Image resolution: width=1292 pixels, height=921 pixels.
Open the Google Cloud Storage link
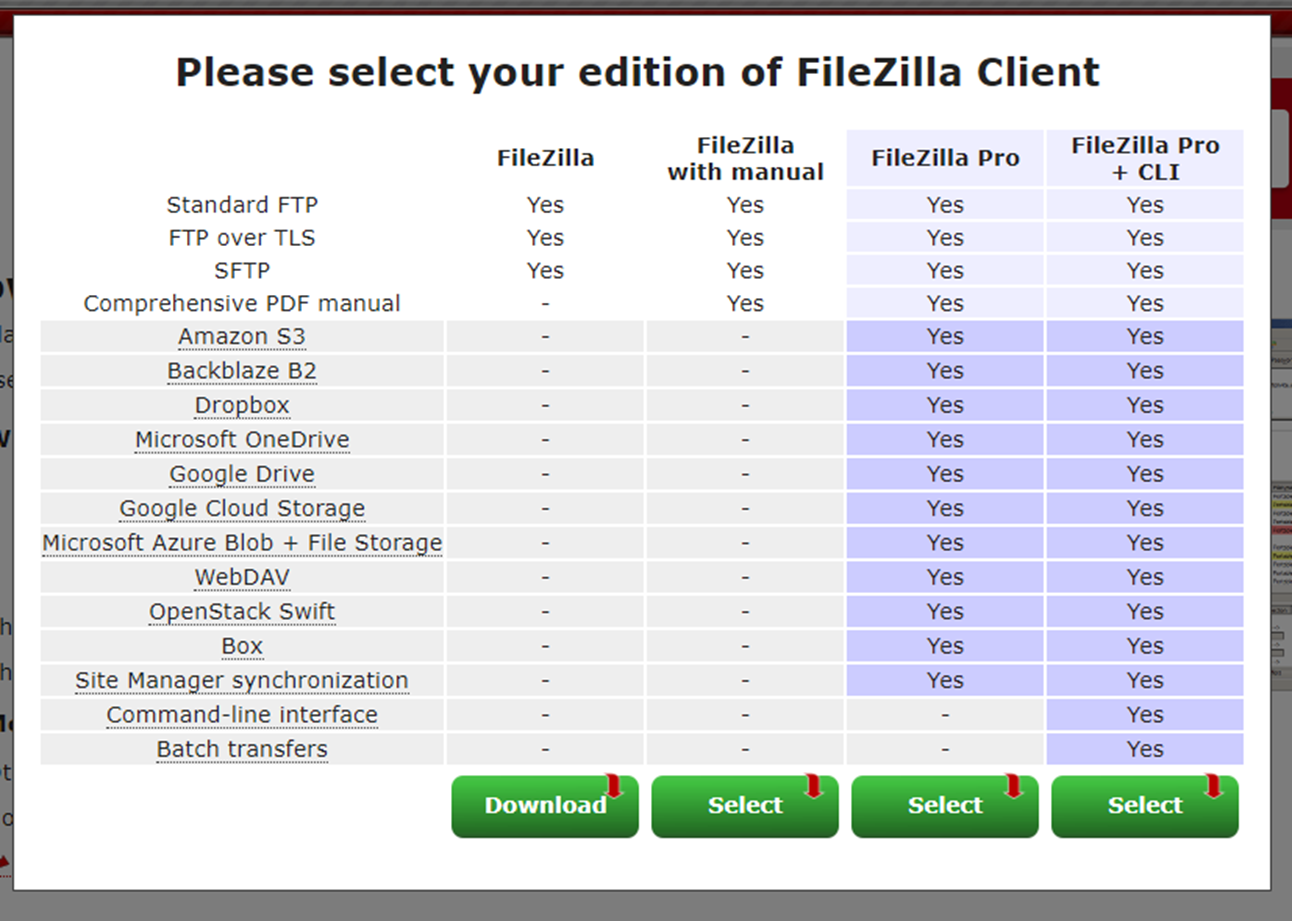[x=242, y=508]
